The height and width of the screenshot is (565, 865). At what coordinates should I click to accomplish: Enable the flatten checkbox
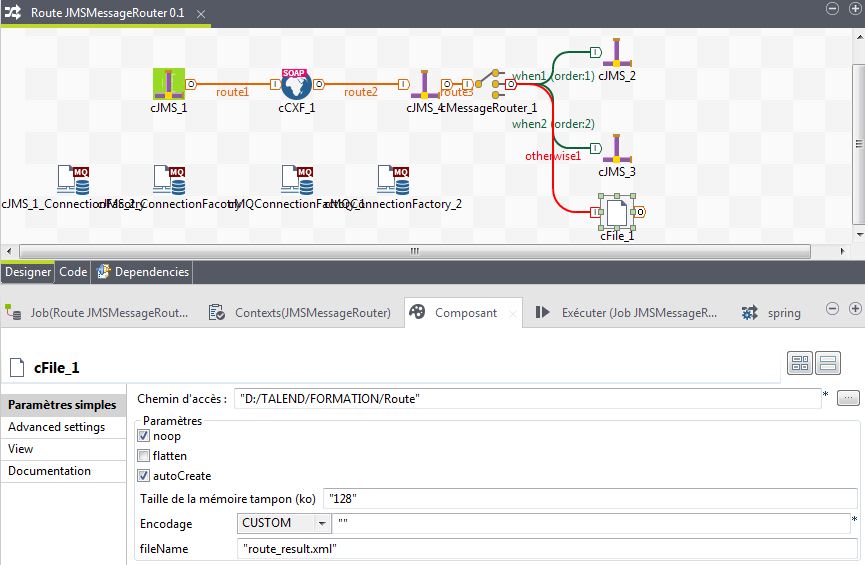(143, 456)
